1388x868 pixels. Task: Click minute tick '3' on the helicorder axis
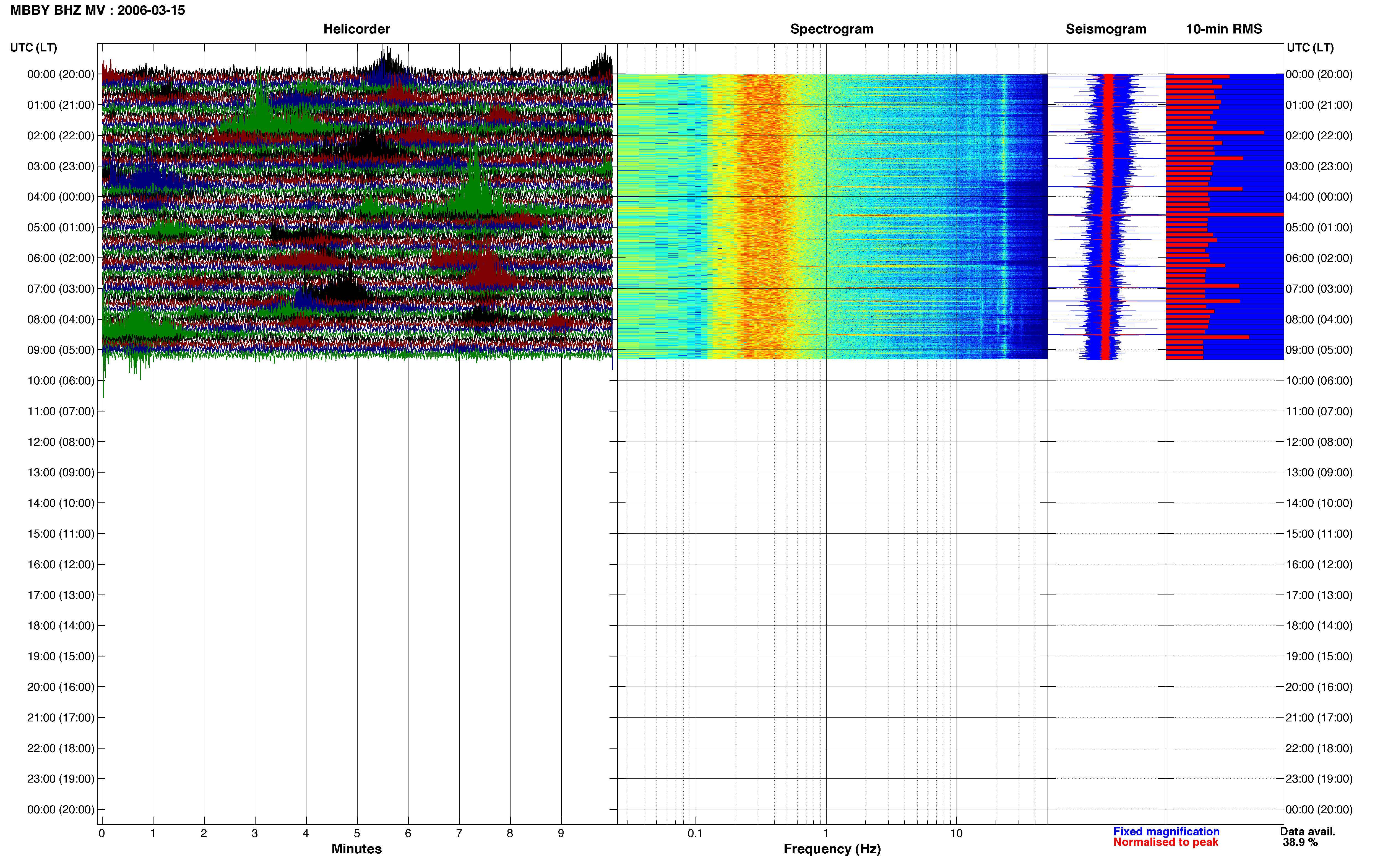255,833
